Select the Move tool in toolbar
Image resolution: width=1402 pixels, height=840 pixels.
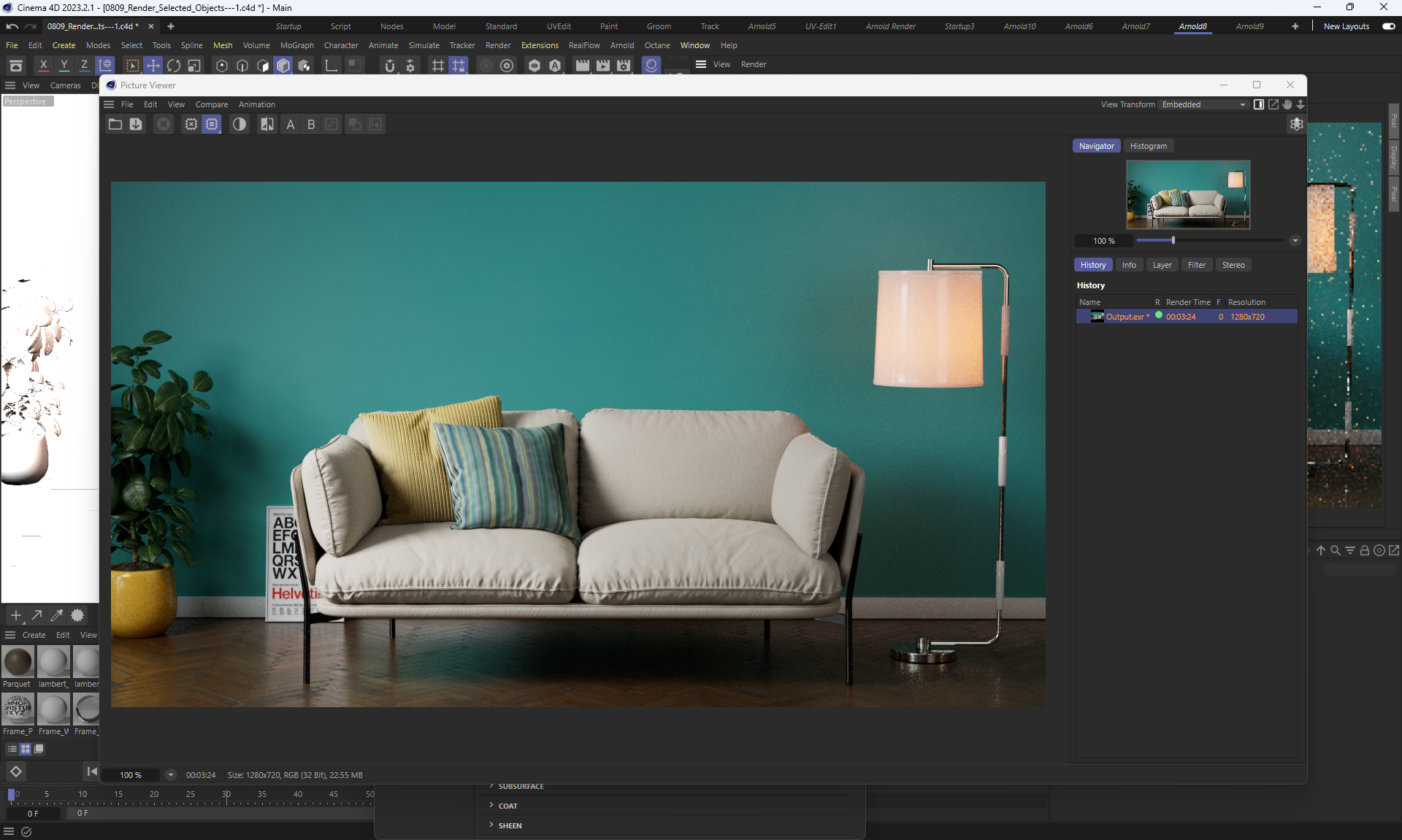153,66
